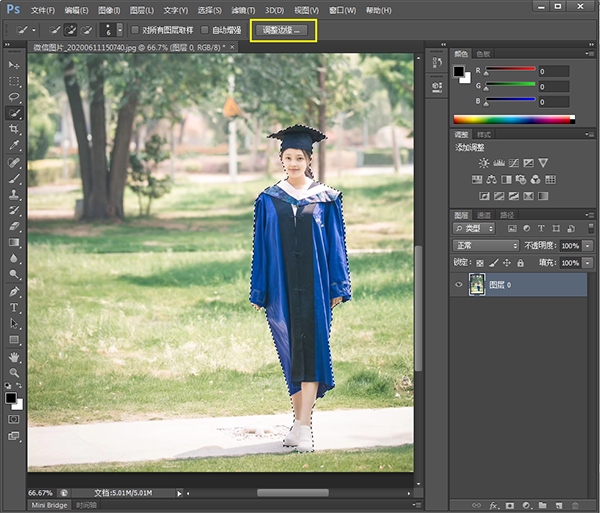Open the brush size picker dropdown

[x=120, y=30]
